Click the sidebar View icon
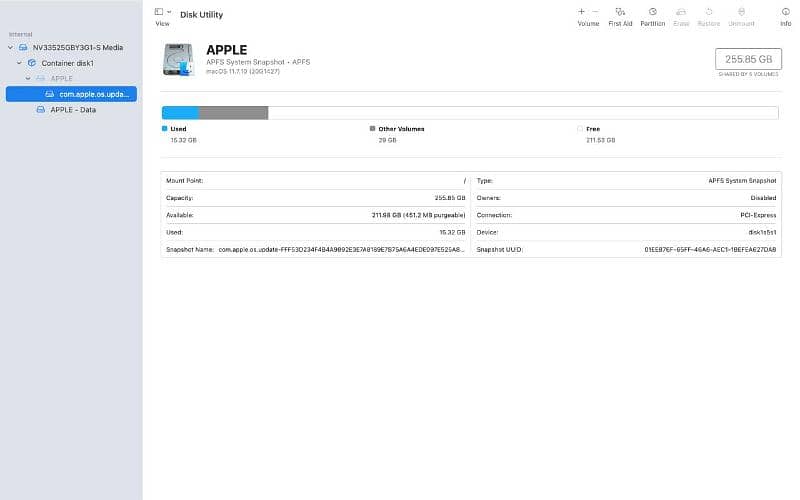This screenshot has width=800, height=500. 159,11
